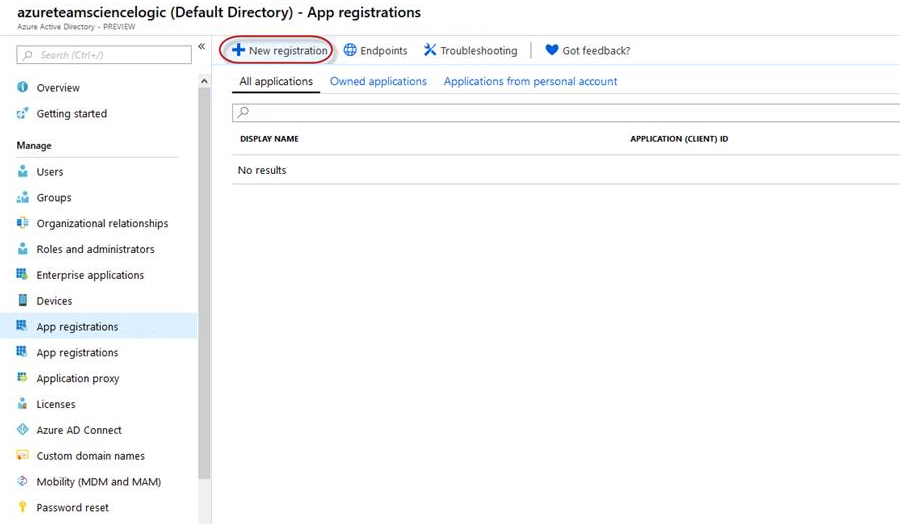Click the Got feedback heart icon
The height and width of the screenshot is (524, 900).
coord(552,50)
